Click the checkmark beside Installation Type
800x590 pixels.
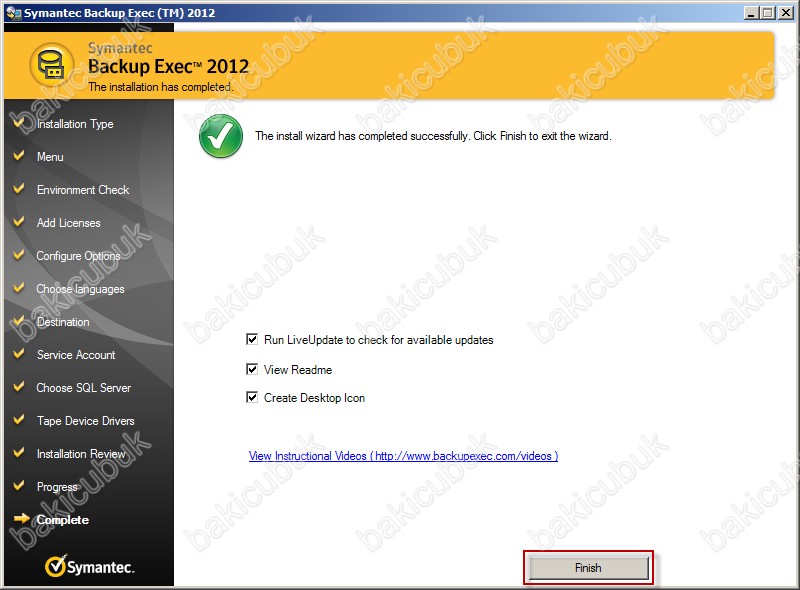tap(19, 122)
